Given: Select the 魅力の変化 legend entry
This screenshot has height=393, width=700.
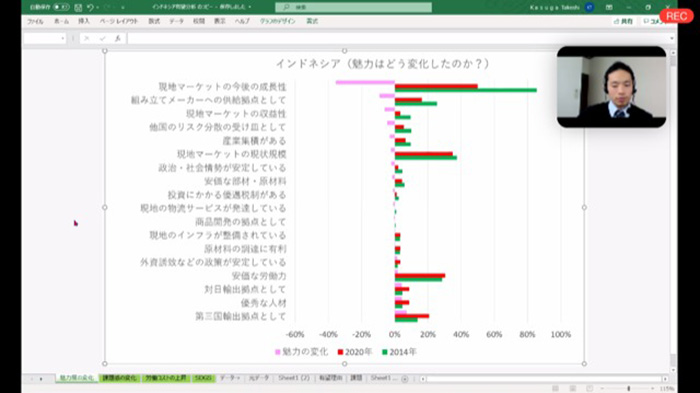Looking at the screenshot, I should point(301,352).
